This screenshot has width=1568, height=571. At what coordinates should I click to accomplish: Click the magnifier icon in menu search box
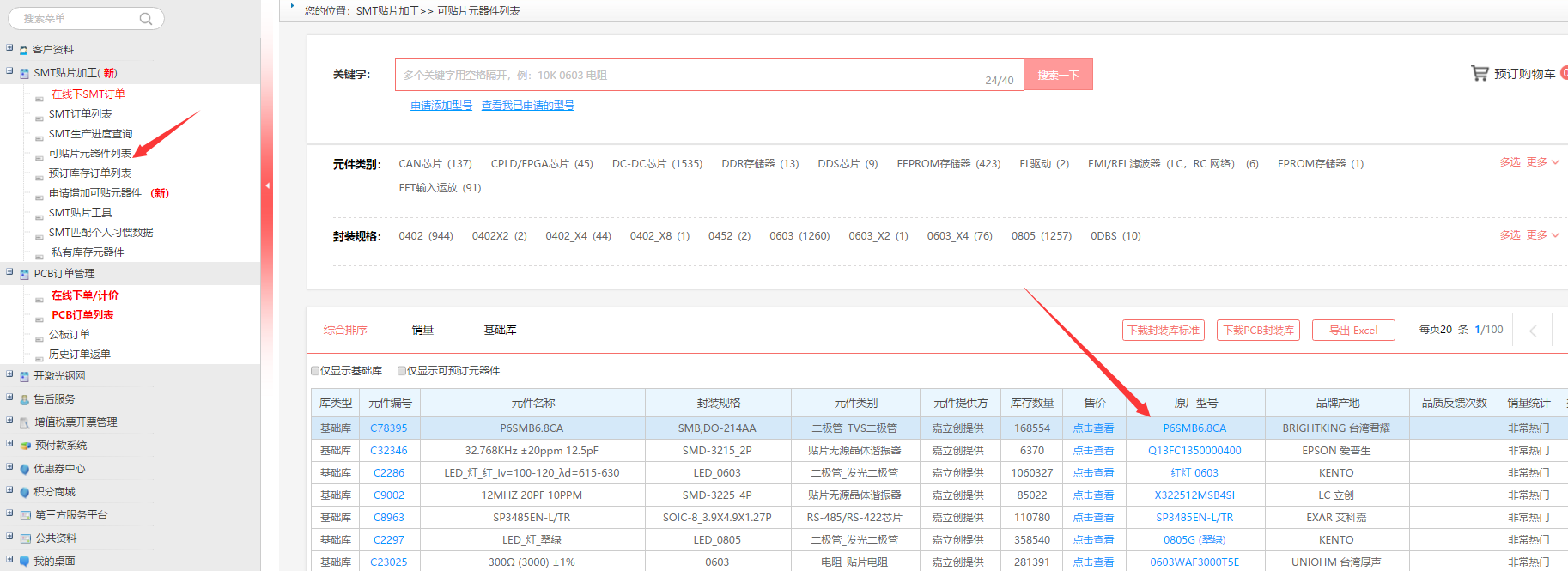pyautogui.click(x=146, y=19)
